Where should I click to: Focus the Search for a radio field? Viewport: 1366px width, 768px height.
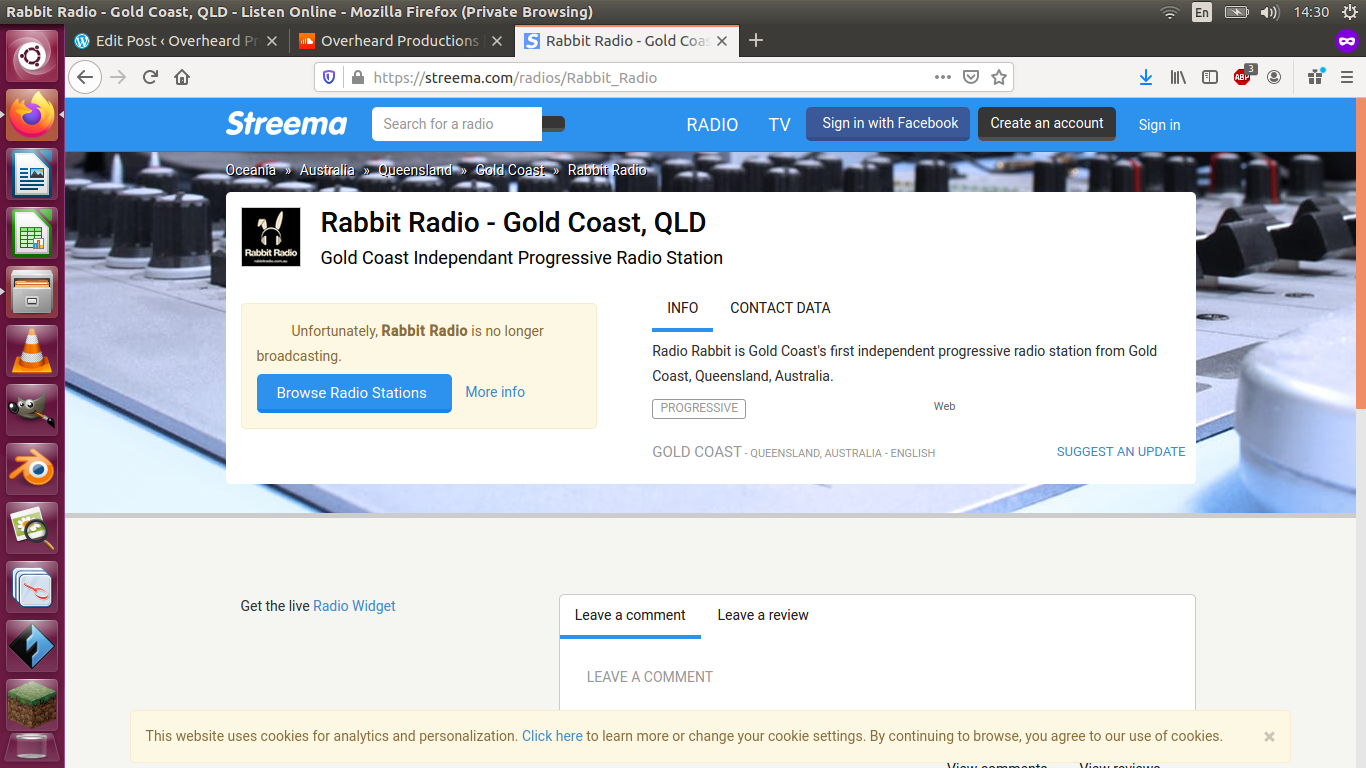coord(456,124)
